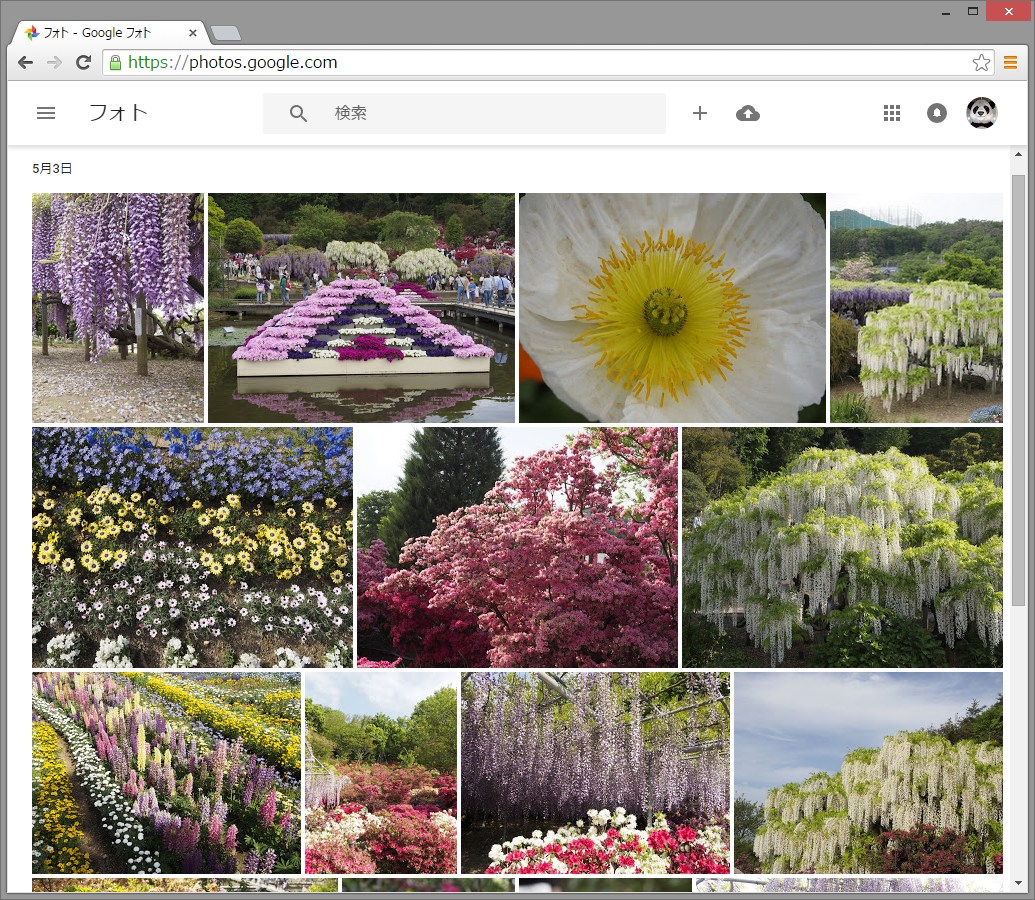
Task: Go back to the previous page
Action: tap(26, 63)
